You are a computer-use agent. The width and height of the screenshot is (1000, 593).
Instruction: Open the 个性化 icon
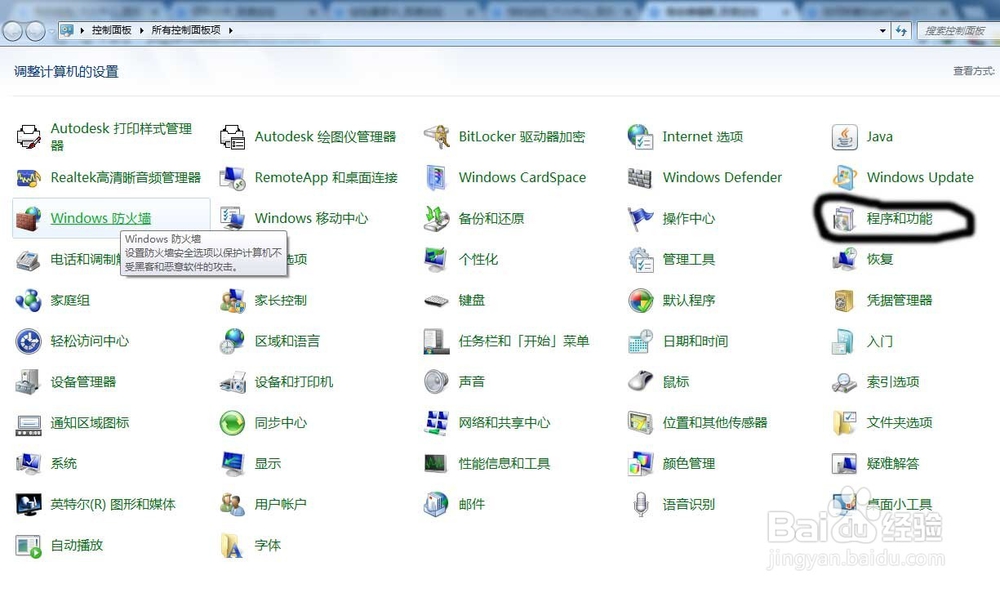click(x=436, y=259)
